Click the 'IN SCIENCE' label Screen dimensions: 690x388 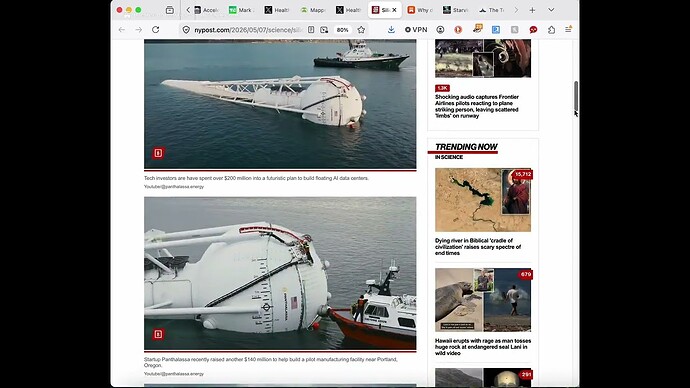[x=449, y=157]
